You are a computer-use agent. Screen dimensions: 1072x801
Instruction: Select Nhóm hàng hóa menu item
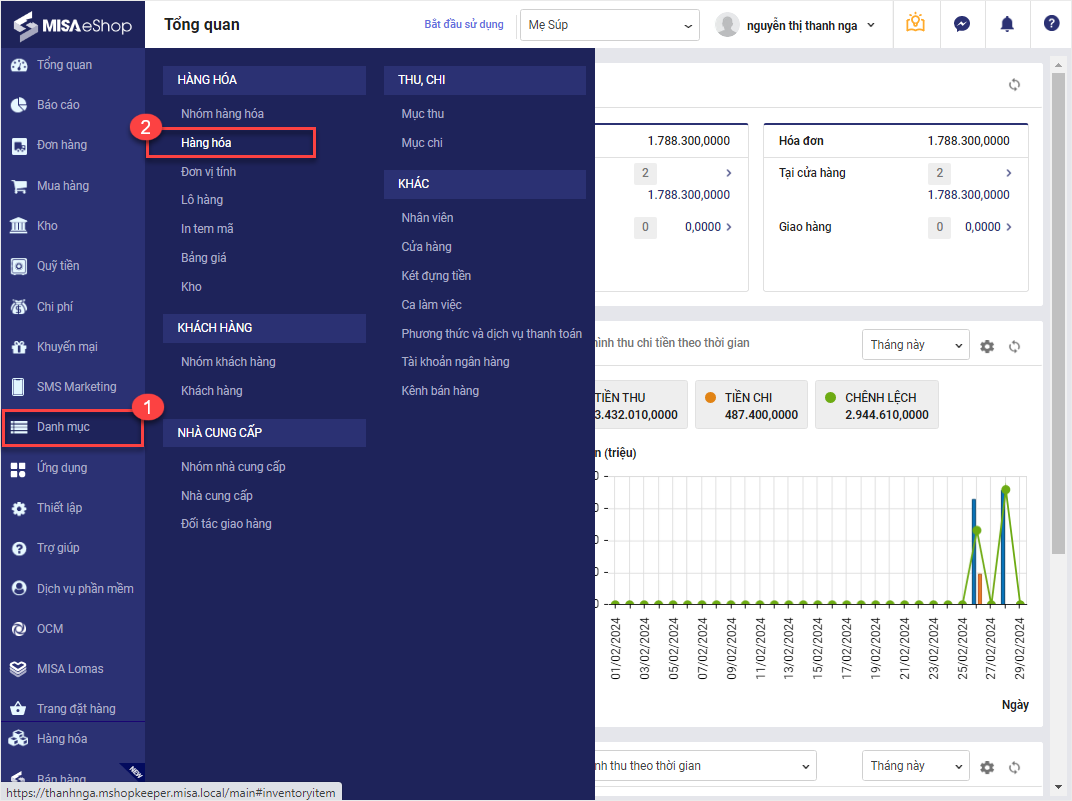point(222,114)
